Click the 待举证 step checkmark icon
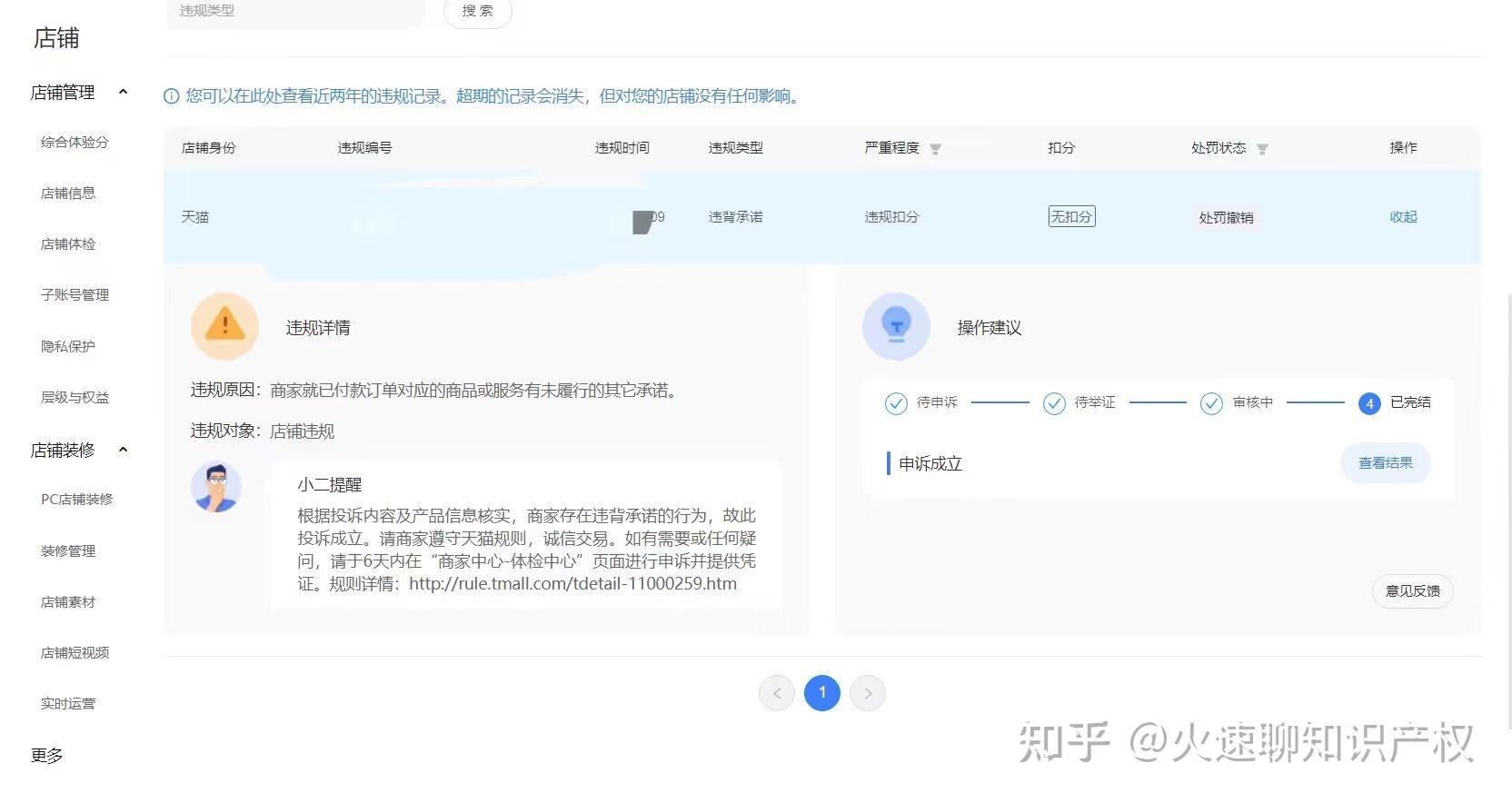The height and width of the screenshot is (803, 1512). pos(1054,403)
